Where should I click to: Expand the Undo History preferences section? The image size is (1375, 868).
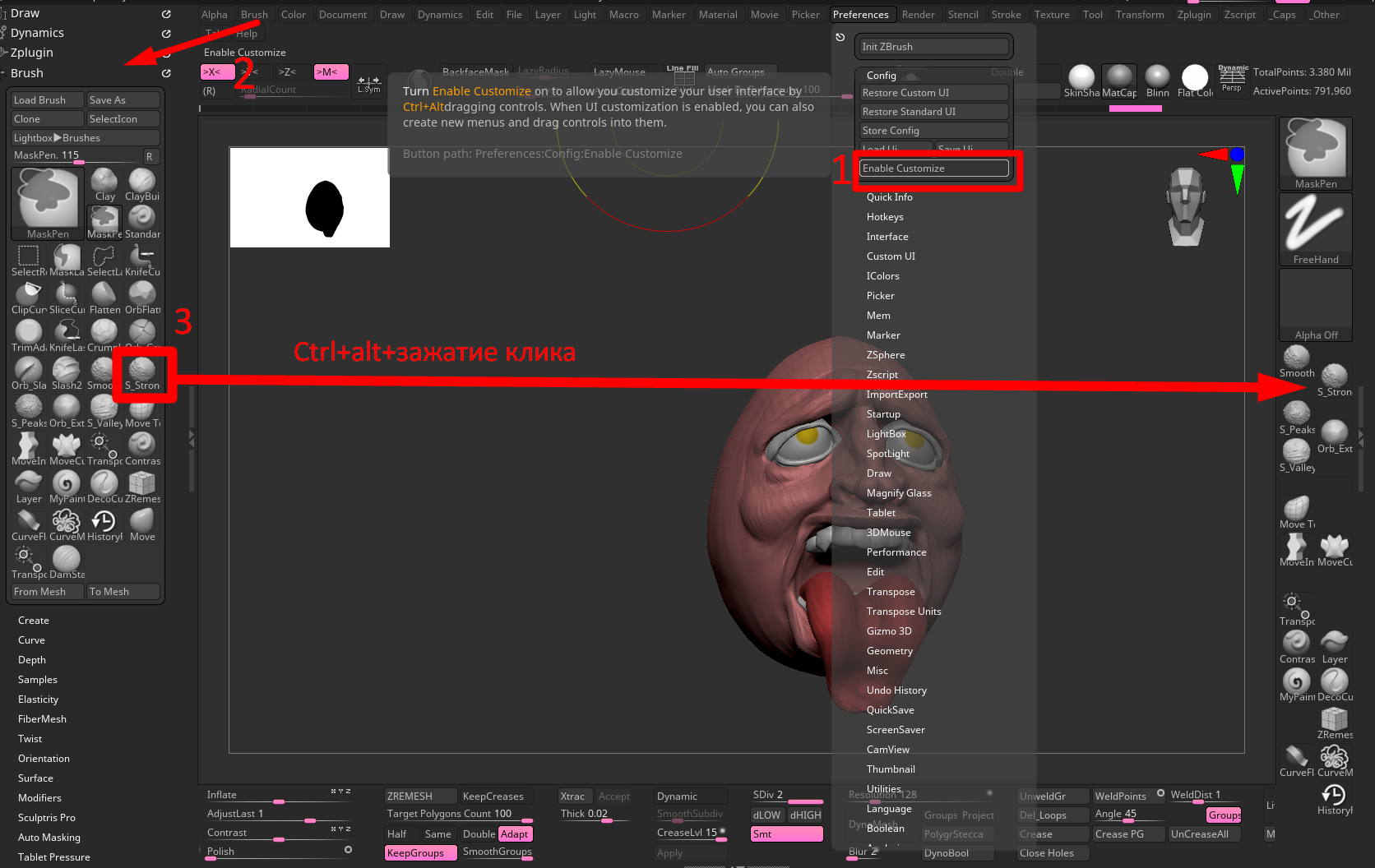tap(896, 690)
